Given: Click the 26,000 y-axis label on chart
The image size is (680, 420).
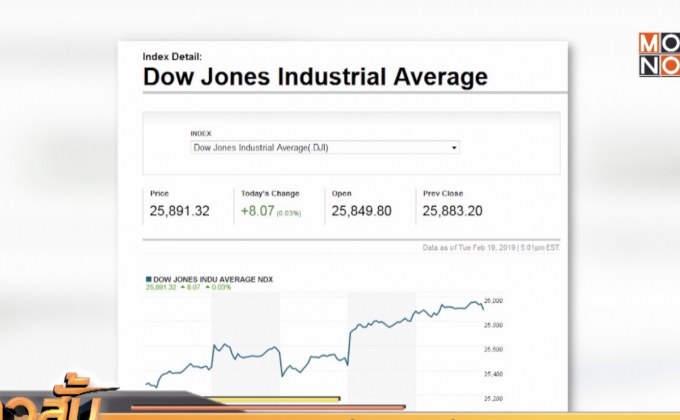Looking at the screenshot, I should point(494,301).
